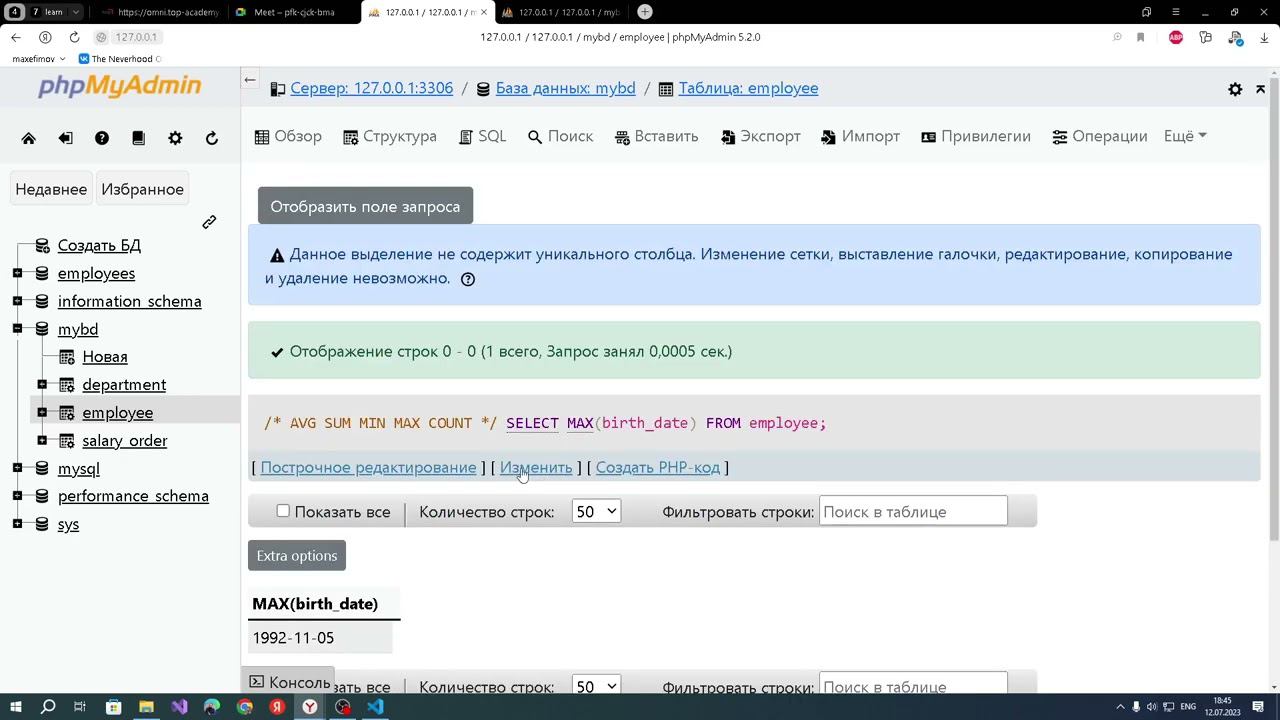Click the help icon after the warning message

click(x=468, y=279)
